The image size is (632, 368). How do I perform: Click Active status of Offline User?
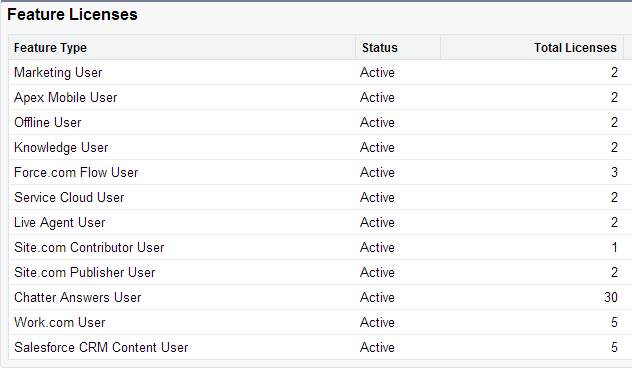(x=377, y=123)
